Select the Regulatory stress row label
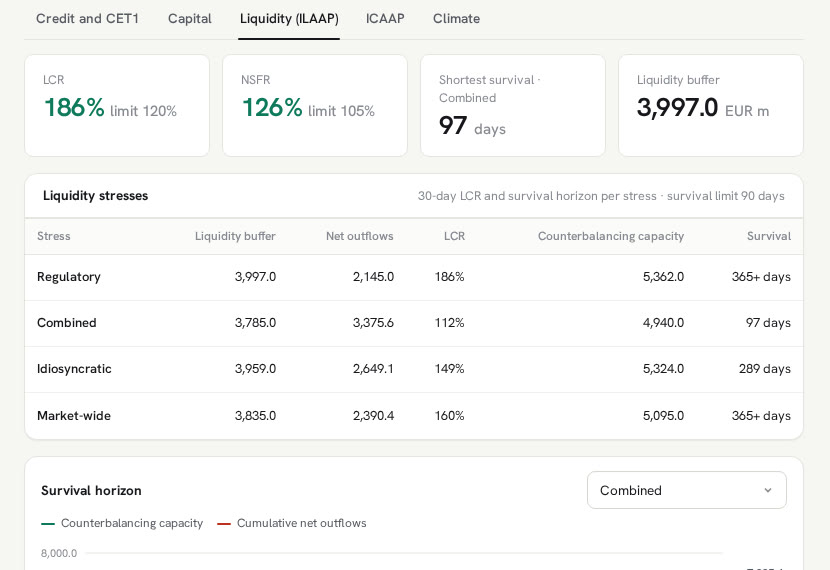This screenshot has width=830, height=570. click(x=69, y=277)
